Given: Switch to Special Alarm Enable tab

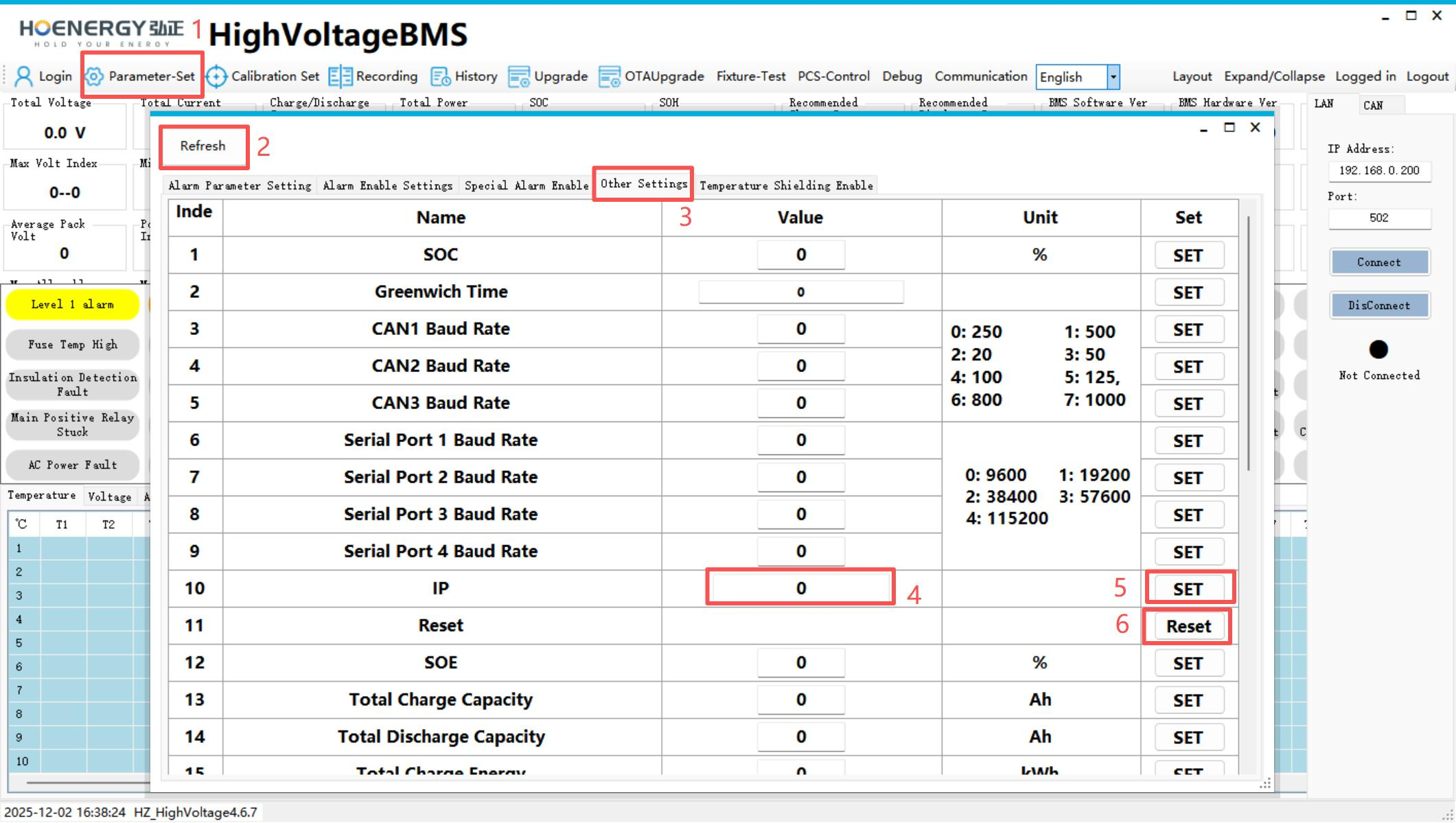Looking at the screenshot, I should (x=527, y=185).
